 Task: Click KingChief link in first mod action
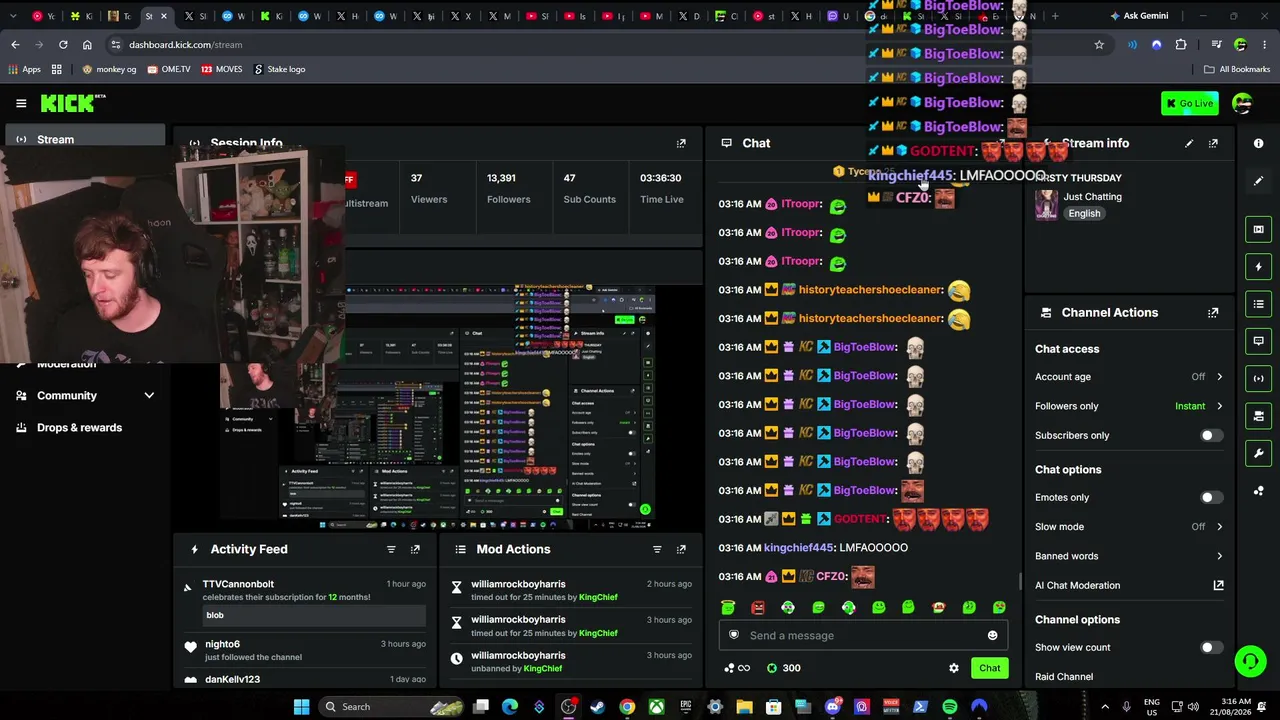click(598, 597)
